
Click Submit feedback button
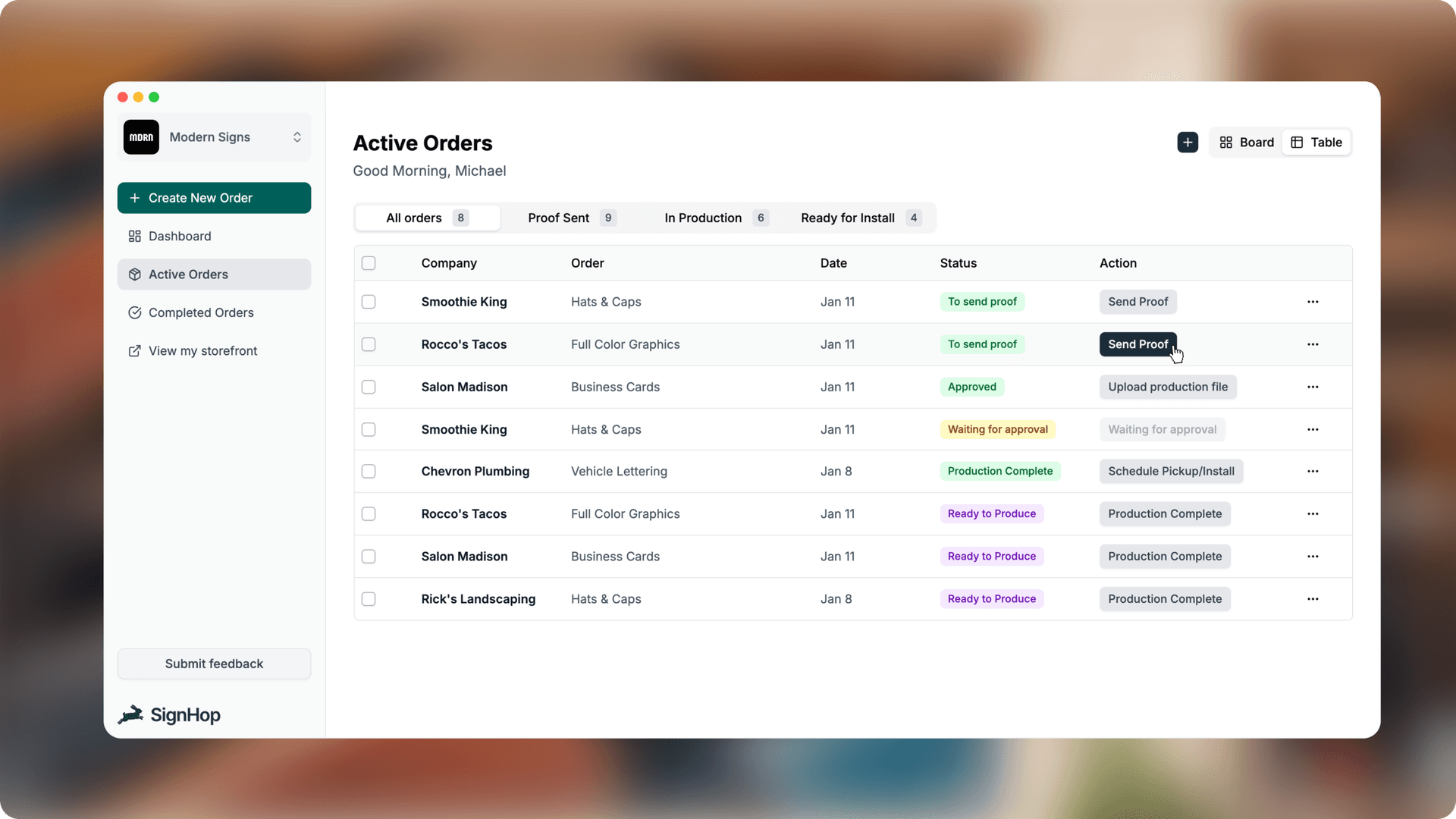click(214, 664)
